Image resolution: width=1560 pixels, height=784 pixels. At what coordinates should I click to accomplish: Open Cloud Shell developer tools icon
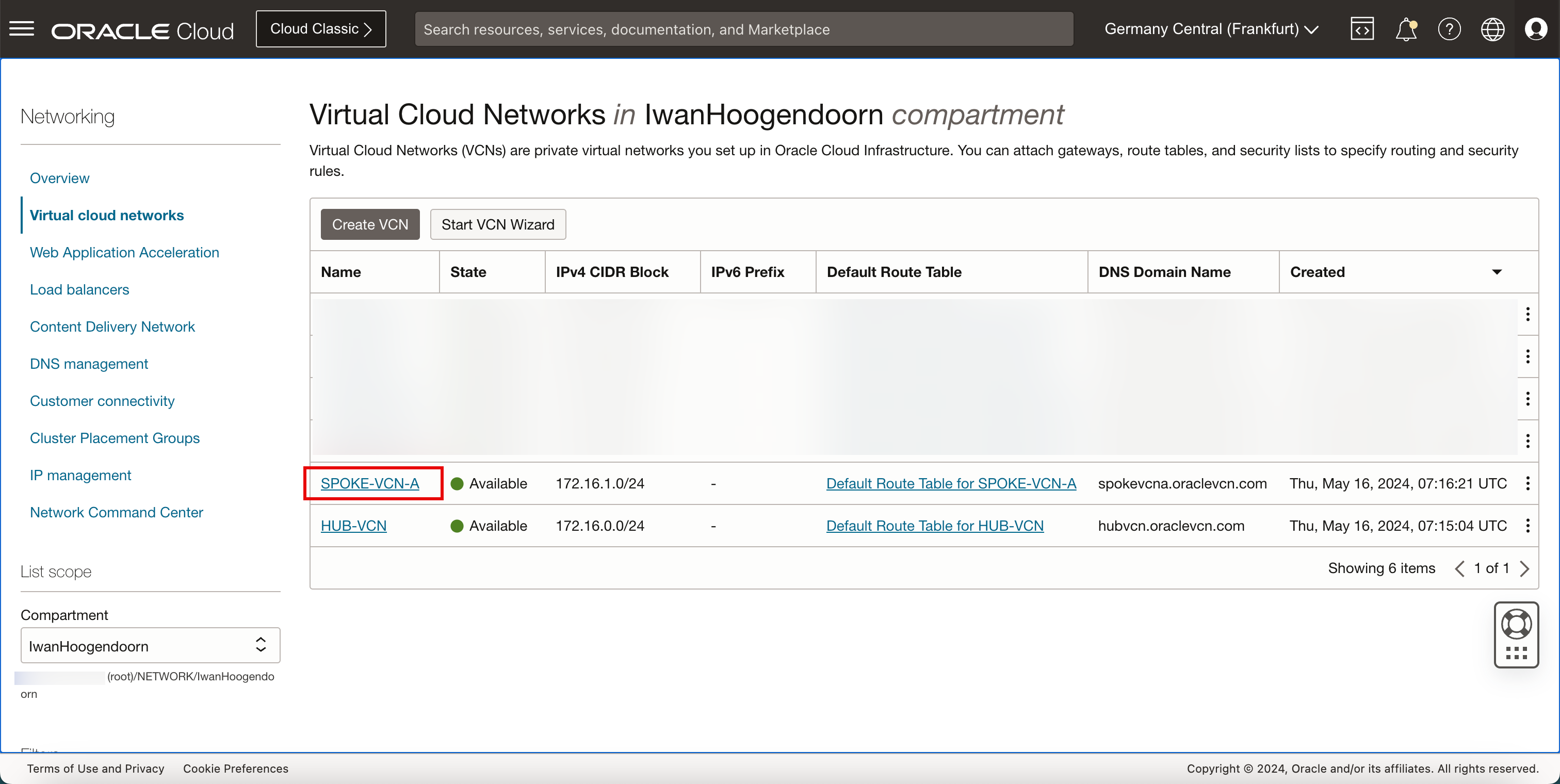1361,29
